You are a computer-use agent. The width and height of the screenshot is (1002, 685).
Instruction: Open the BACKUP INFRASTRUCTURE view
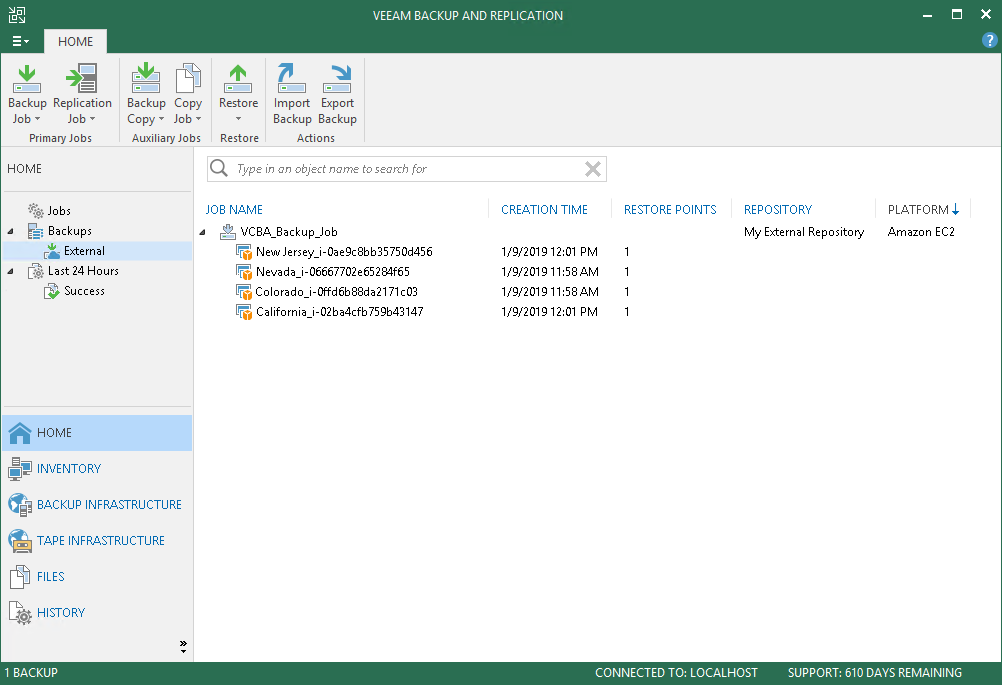point(97,505)
